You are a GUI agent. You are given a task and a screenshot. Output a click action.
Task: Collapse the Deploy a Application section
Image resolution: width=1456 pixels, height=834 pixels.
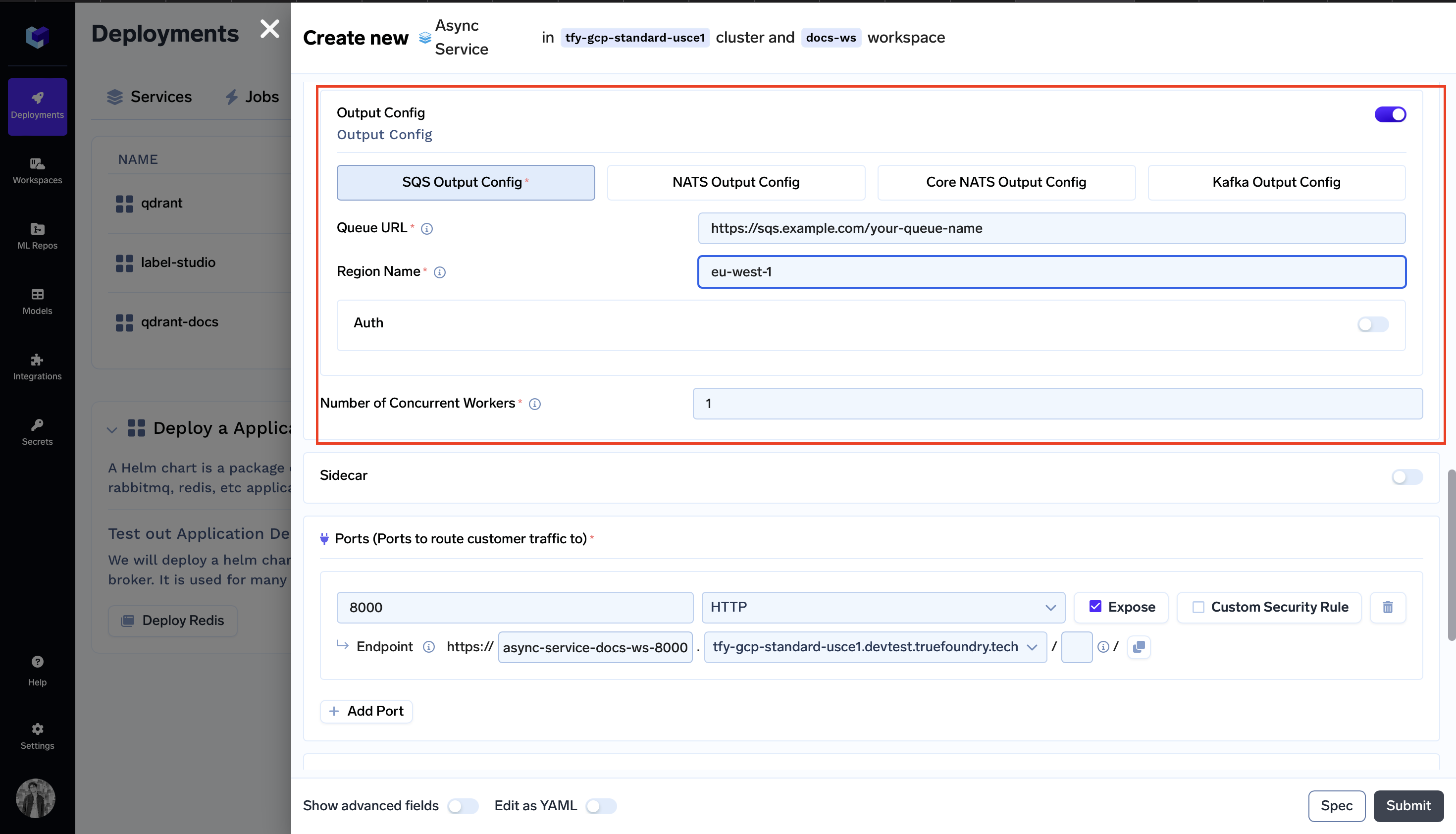click(x=112, y=429)
